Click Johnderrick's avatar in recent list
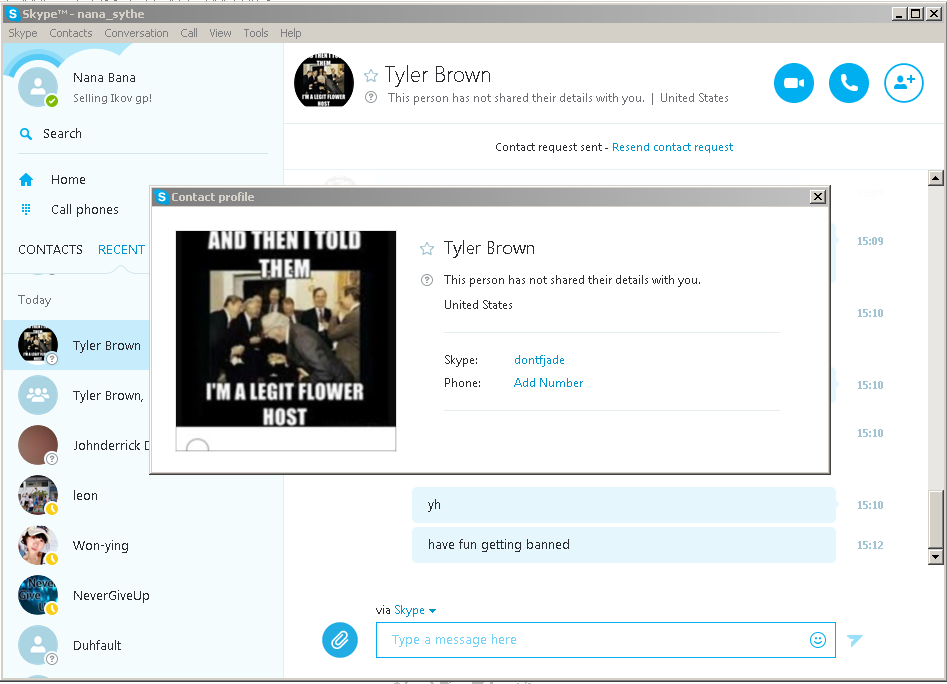947x684 pixels. 38,445
